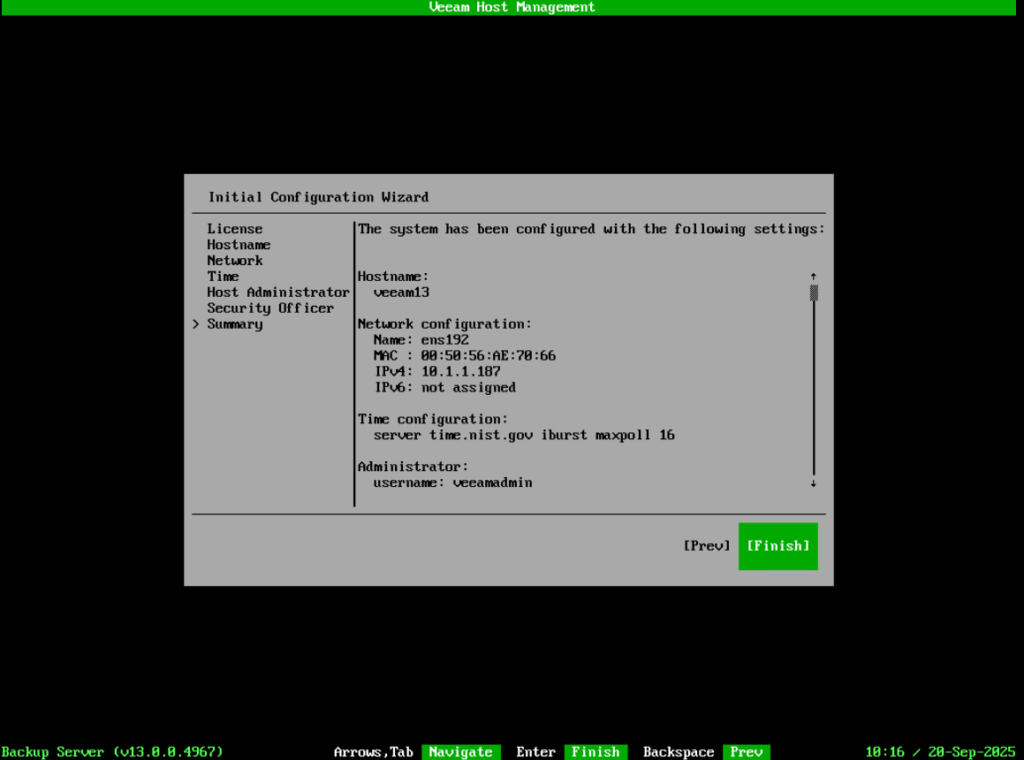The height and width of the screenshot is (760, 1024).
Task: Jump to the Time wizard step
Action: point(223,277)
